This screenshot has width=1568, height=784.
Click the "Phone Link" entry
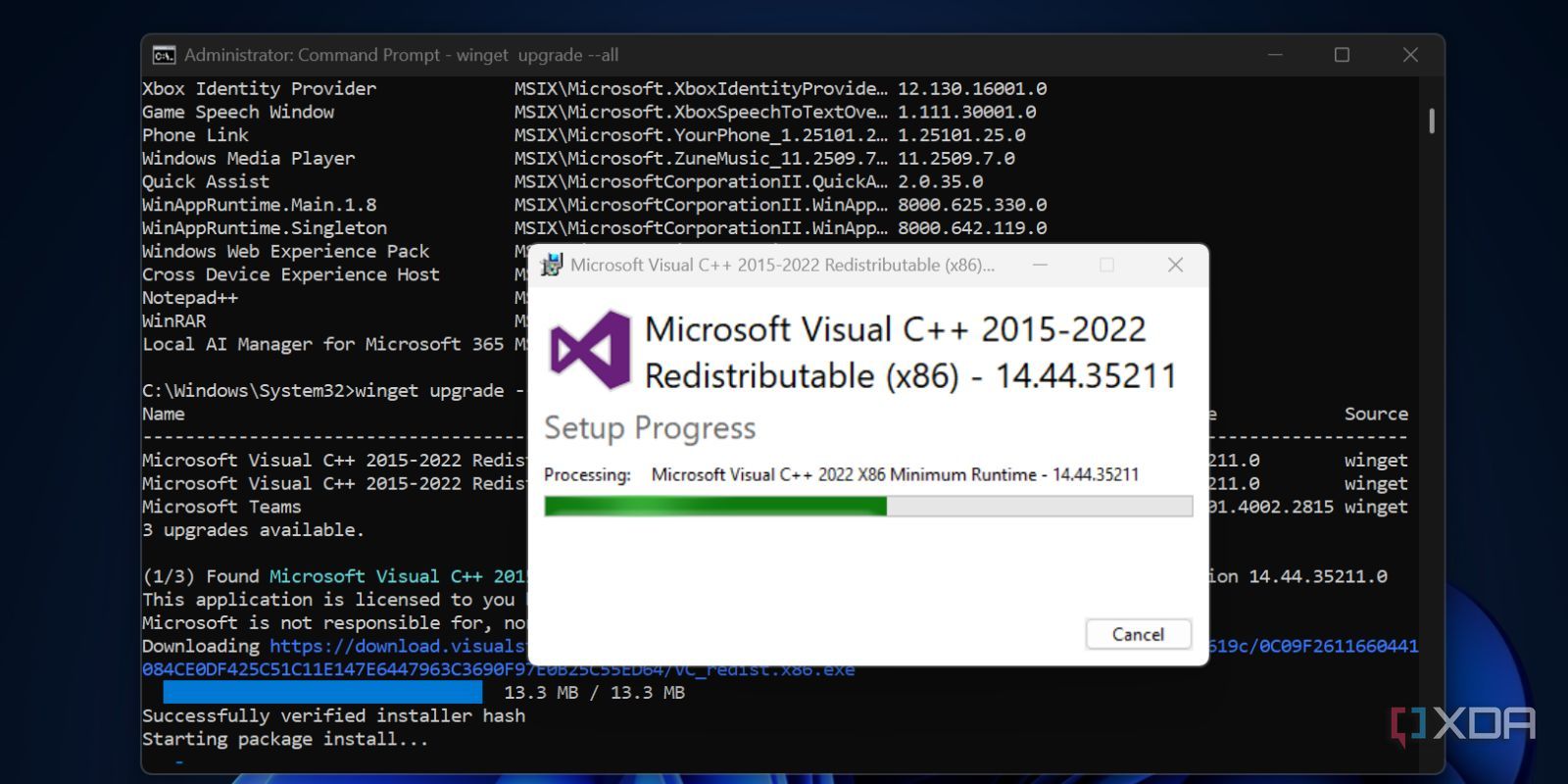[195, 135]
